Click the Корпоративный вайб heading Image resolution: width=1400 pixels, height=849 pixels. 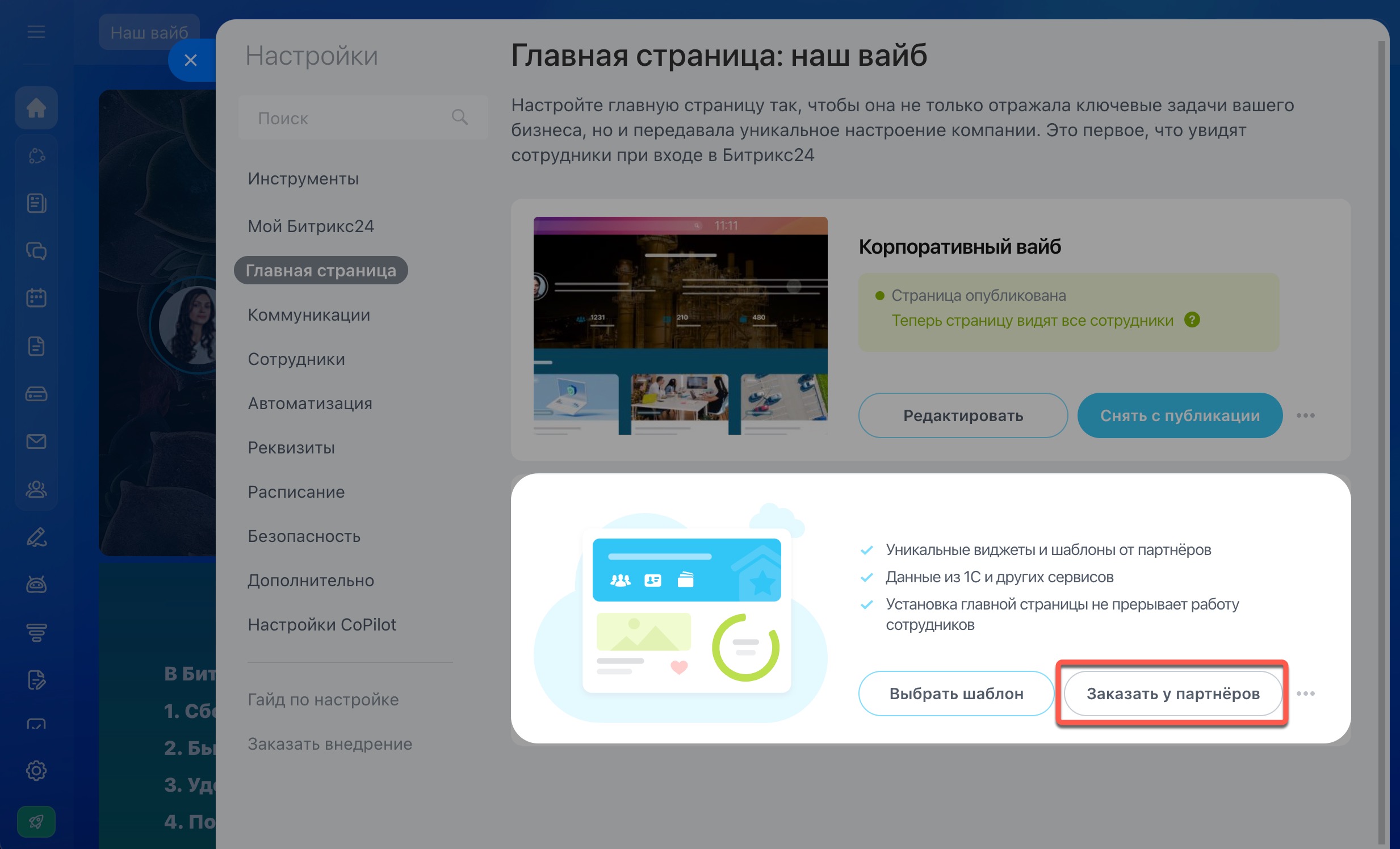click(x=959, y=246)
